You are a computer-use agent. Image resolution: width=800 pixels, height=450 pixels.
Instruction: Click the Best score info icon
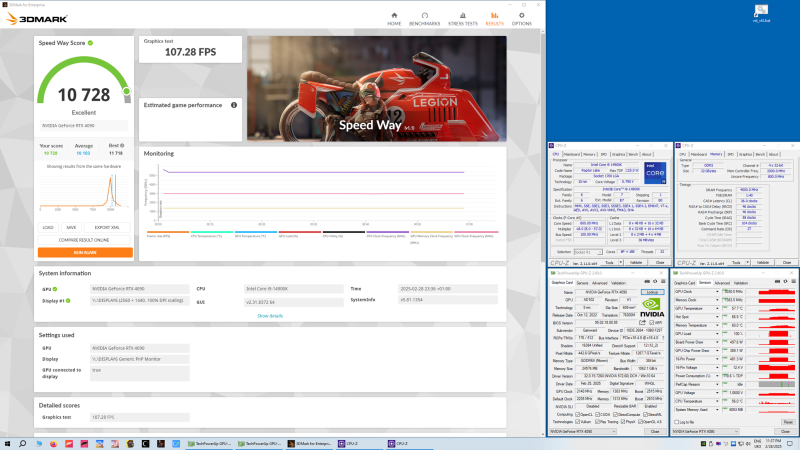click(x=122, y=145)
